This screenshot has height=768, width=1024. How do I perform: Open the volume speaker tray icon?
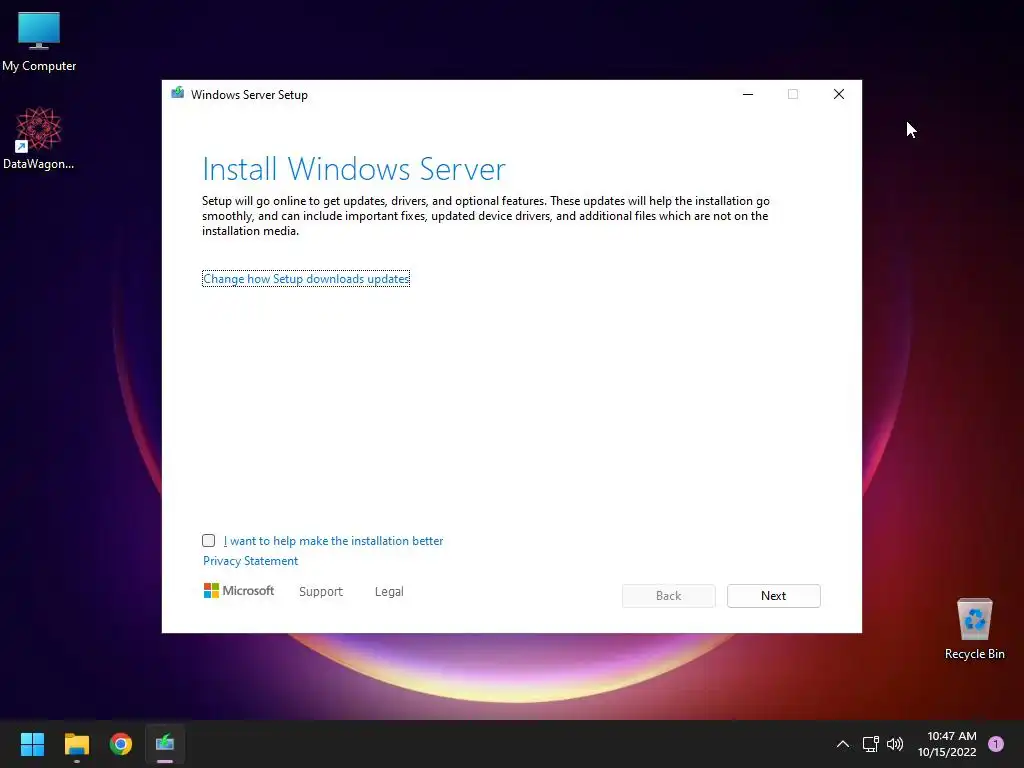pos(895,744)
